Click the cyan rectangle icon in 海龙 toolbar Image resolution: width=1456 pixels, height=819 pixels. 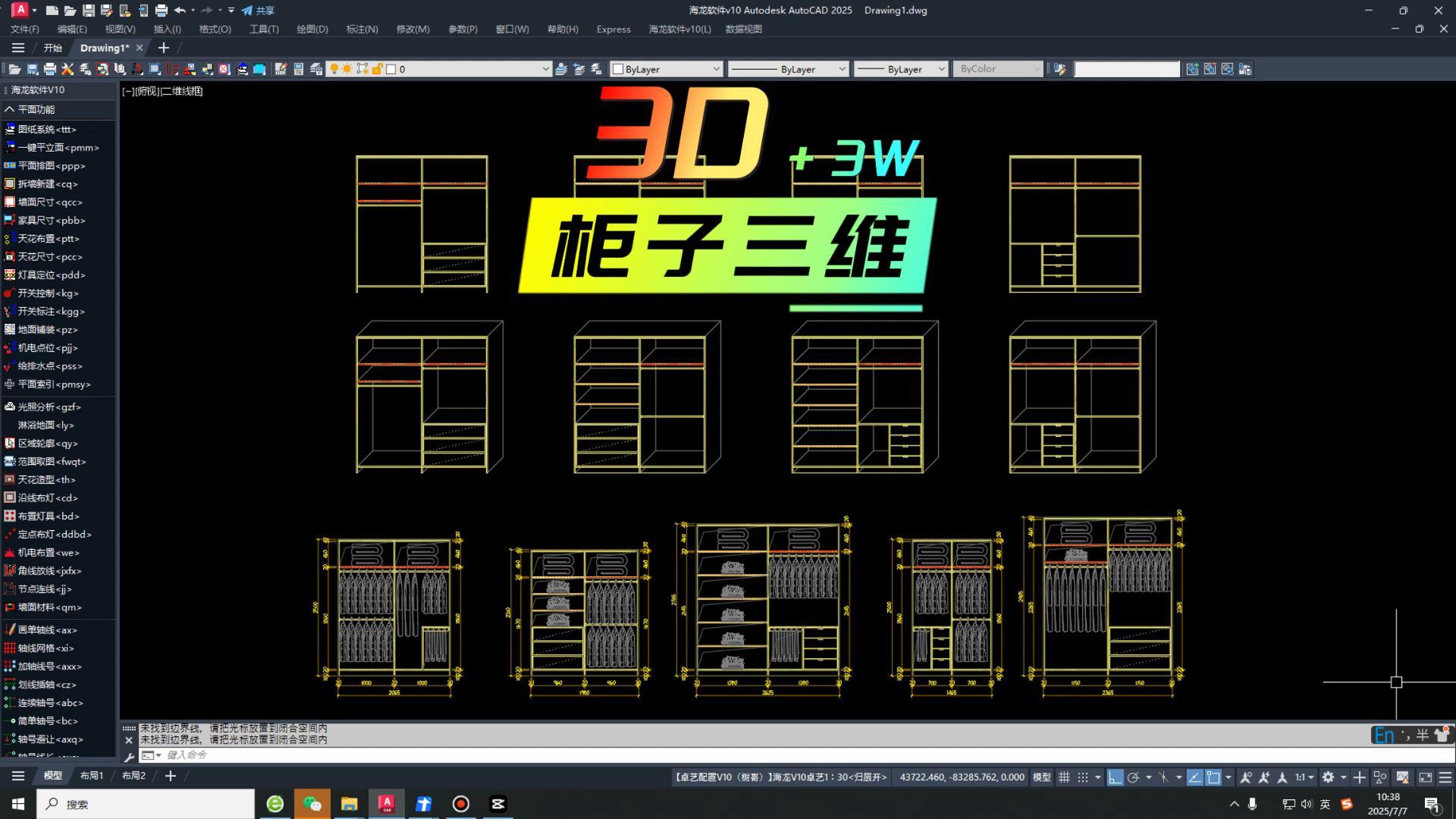point(259,69)
